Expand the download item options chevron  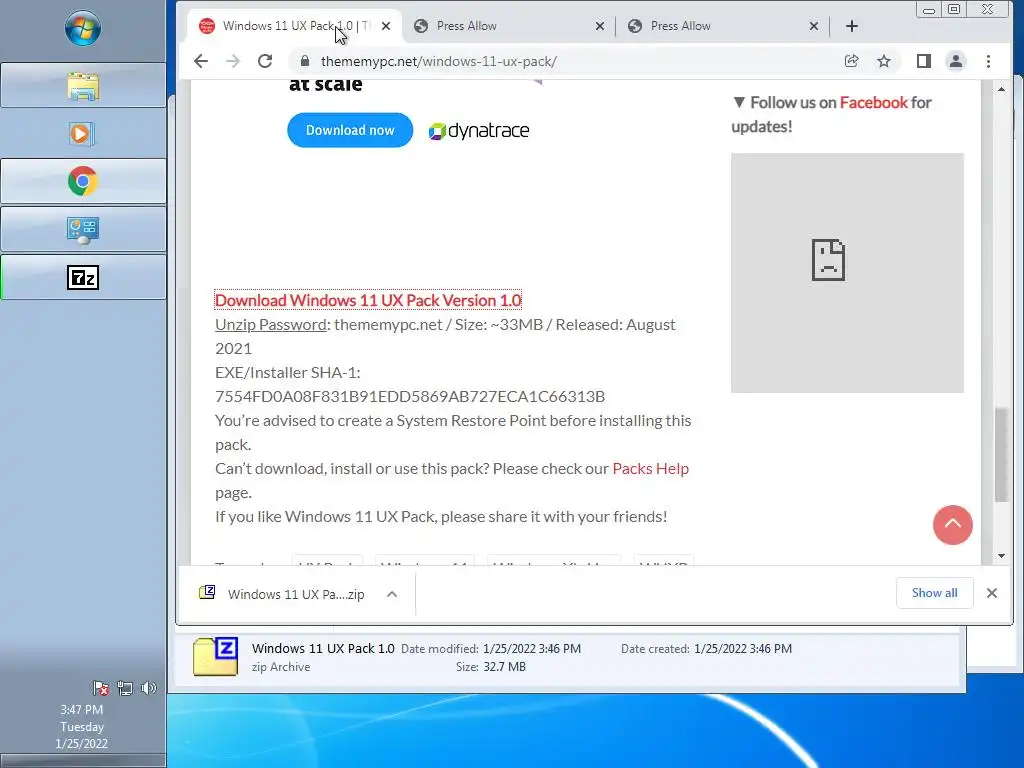[x=392, y=594]
